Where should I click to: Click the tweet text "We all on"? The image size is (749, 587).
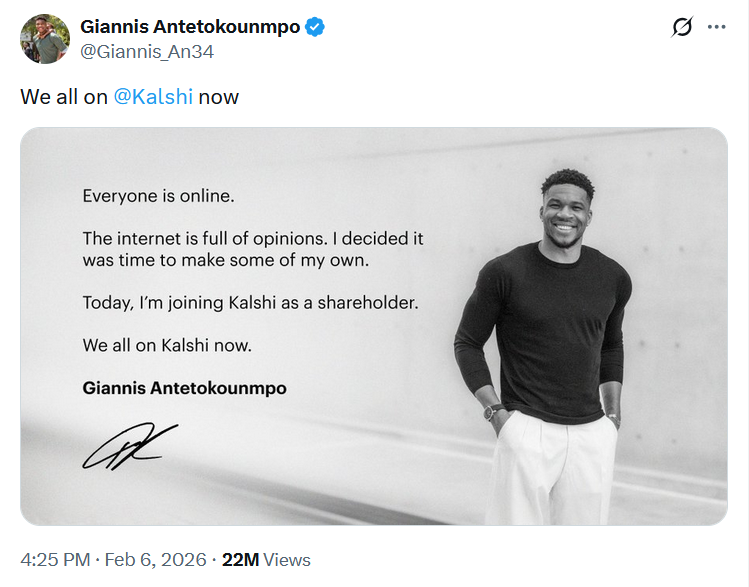[64, 97]
